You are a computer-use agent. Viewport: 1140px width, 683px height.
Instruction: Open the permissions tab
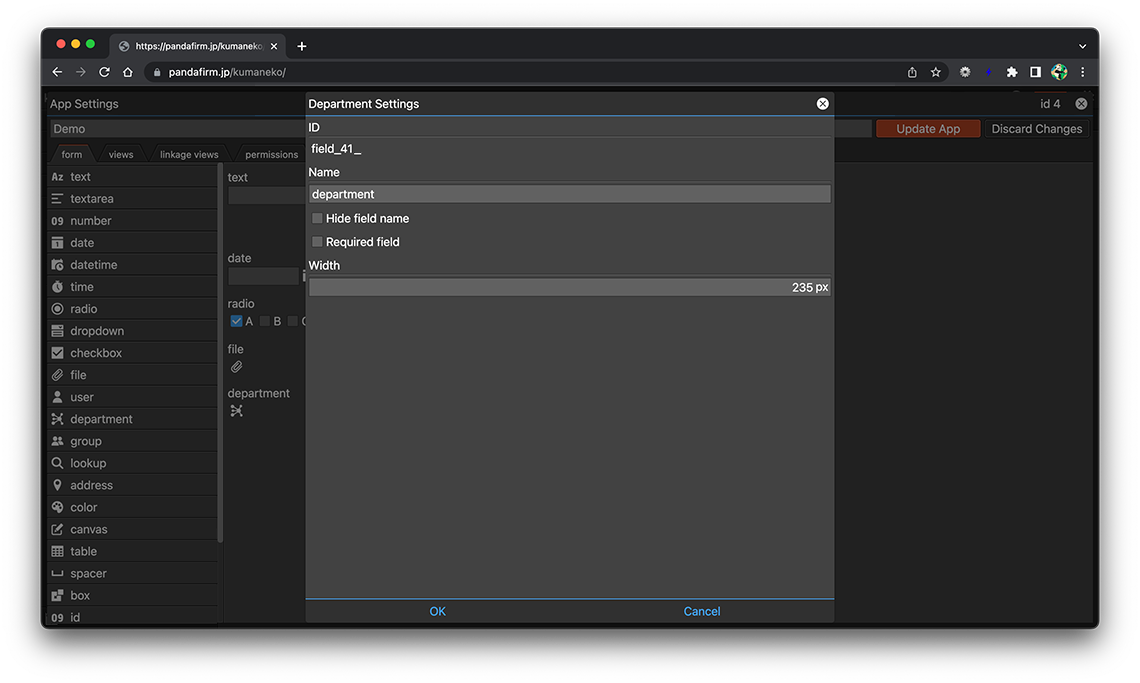271,155
